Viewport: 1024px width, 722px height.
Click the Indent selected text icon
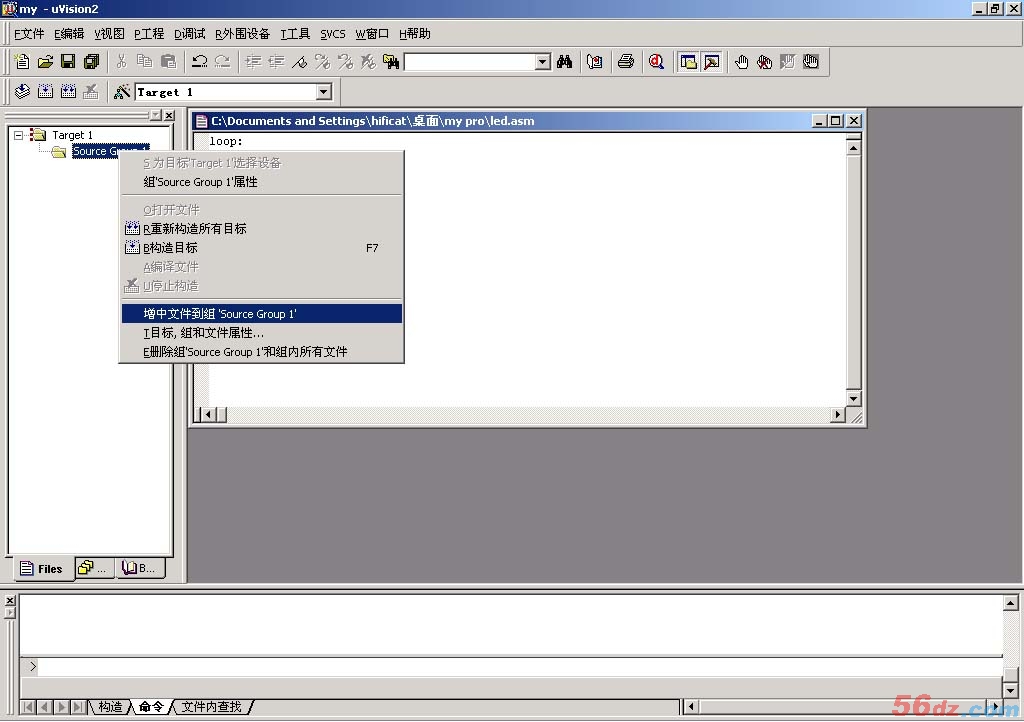[253, 61]
